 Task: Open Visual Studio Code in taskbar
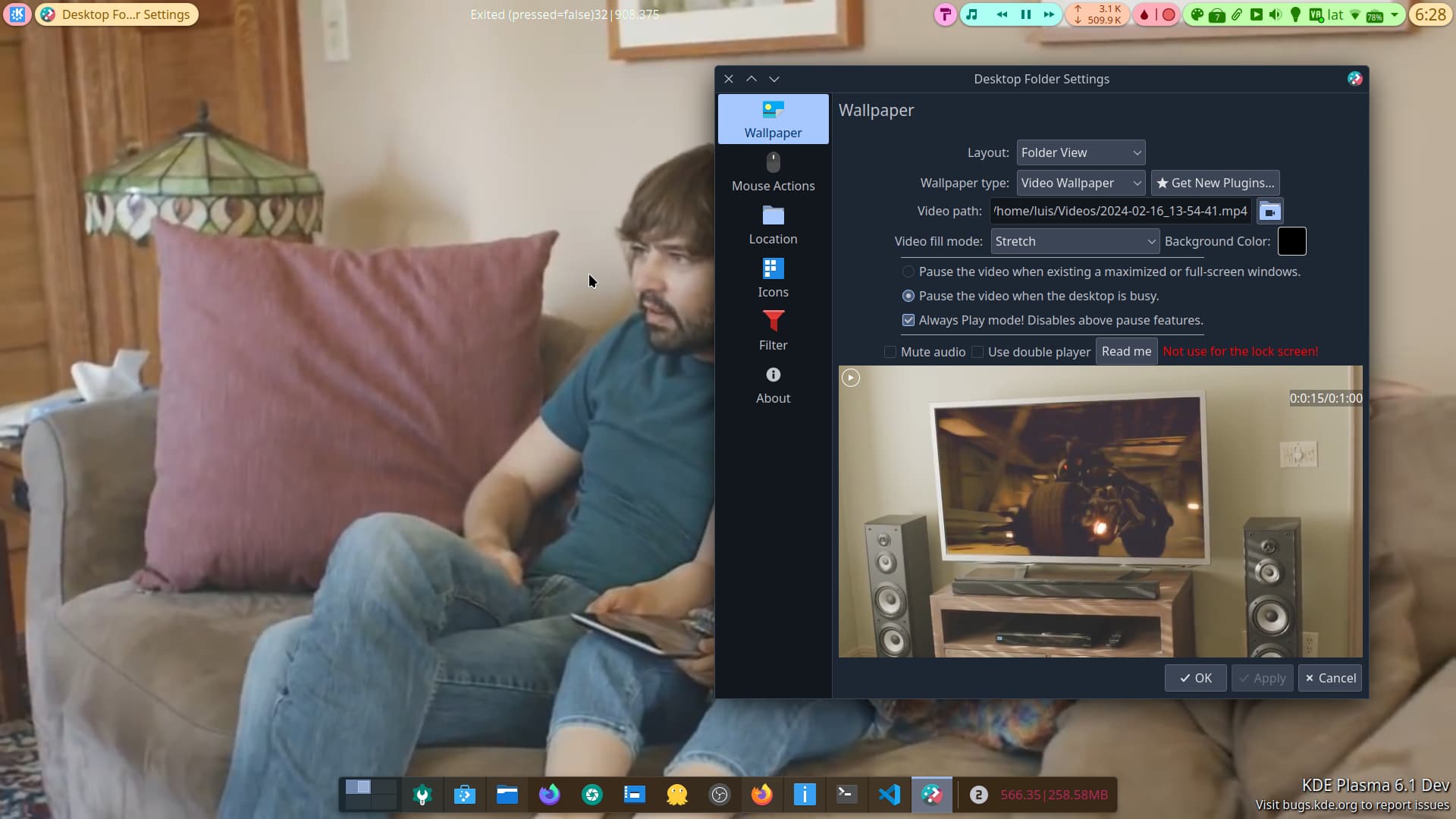[x=889, y=794]
